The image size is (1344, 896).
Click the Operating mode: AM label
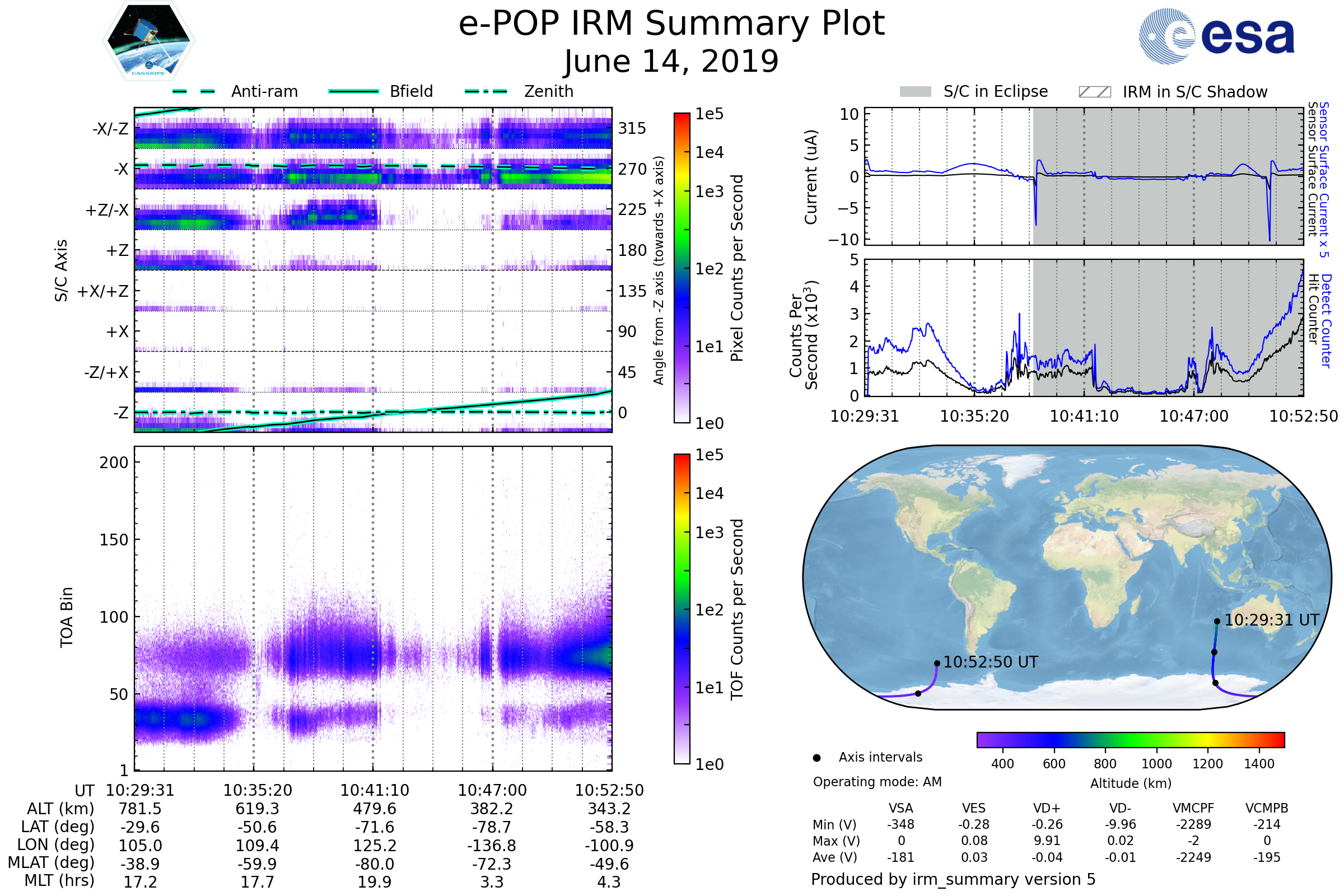(x=877, y=782)
